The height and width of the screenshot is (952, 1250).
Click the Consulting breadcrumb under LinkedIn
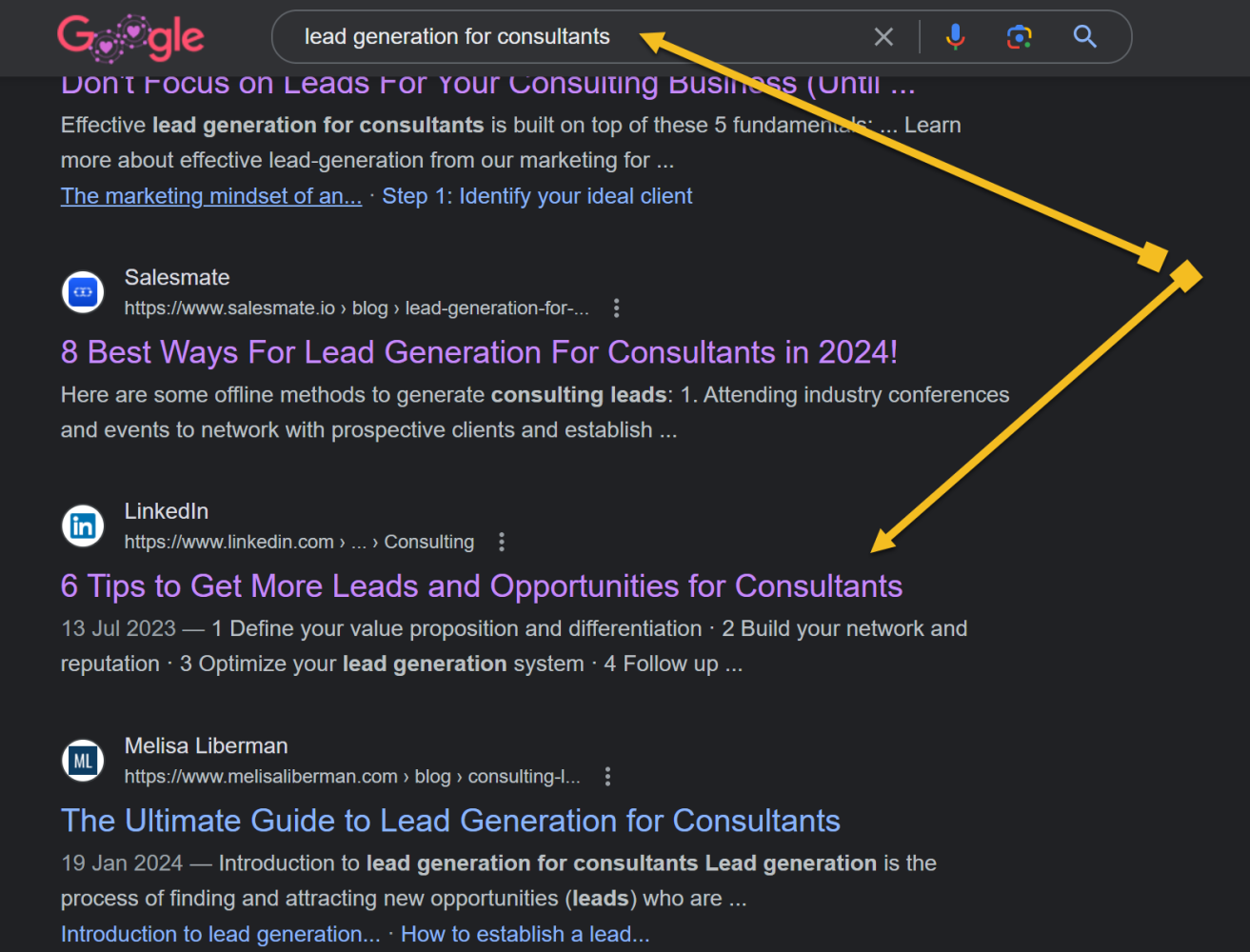coord(428,541)
